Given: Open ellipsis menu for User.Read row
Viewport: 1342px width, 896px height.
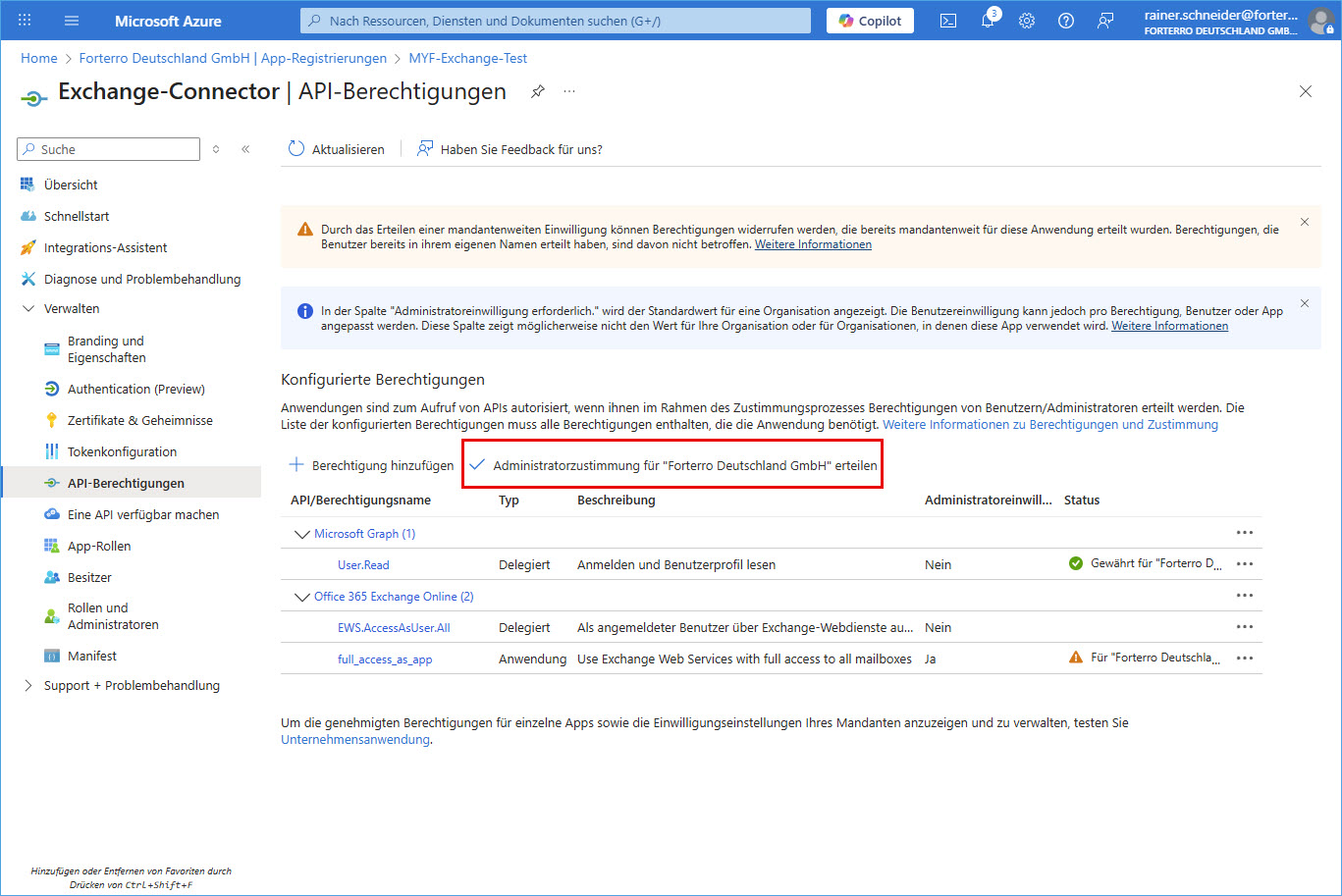Looking at the screenshot, I should click(1245, 564).
